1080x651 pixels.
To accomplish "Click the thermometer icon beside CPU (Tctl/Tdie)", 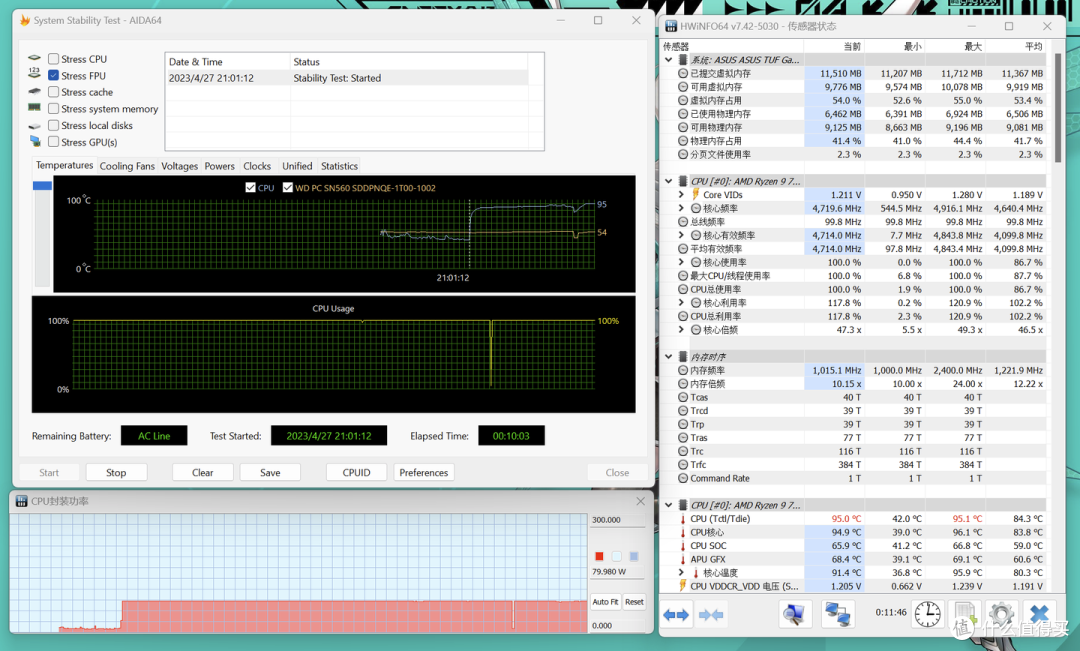I will point(683,519).
